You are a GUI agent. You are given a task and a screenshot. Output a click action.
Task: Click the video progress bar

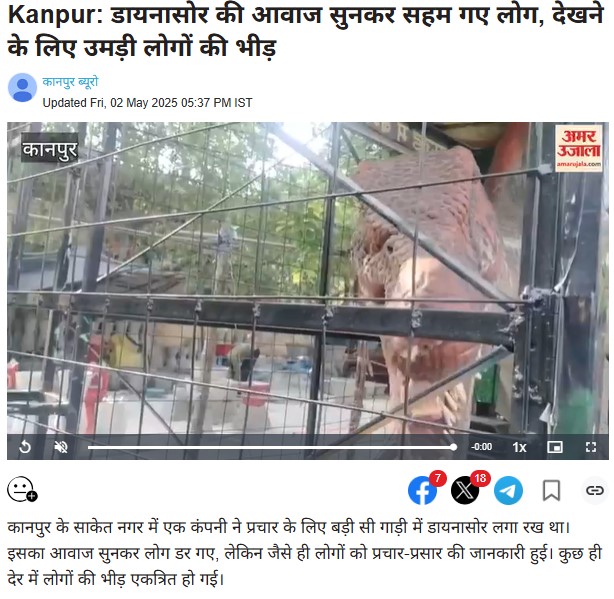tap(272, 447)
